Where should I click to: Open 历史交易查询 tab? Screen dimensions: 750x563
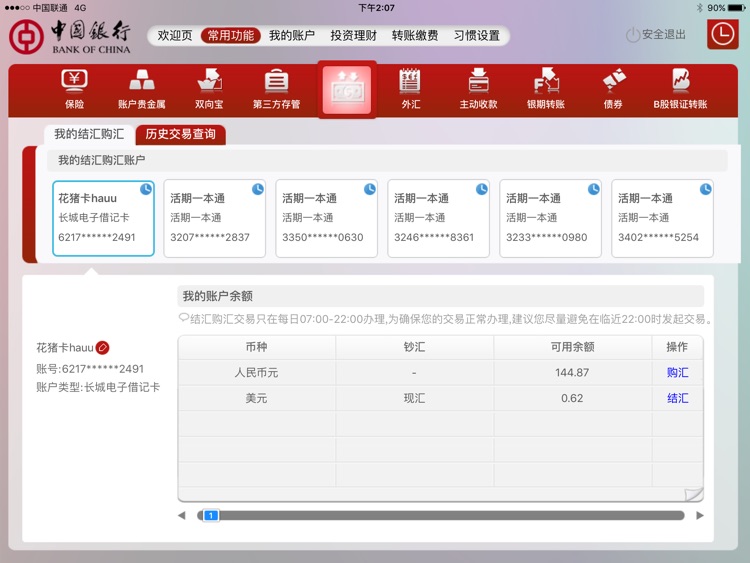coord(180,134)
